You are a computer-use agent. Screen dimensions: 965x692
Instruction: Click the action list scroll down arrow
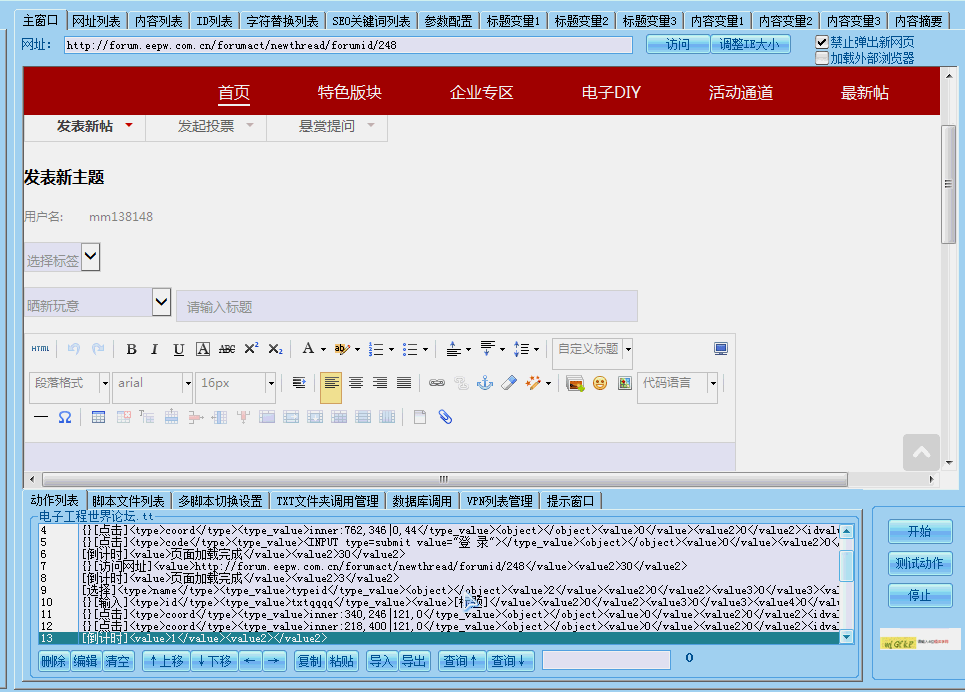pos(847,637)
